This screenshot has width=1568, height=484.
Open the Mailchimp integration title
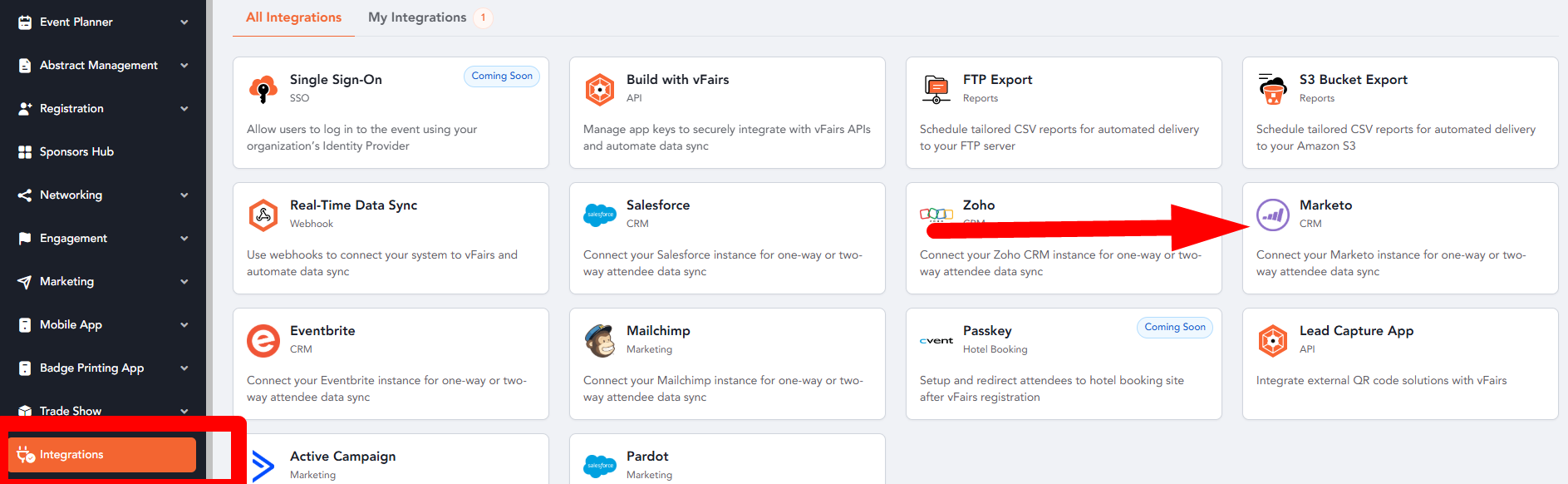(x=658, y=331)
